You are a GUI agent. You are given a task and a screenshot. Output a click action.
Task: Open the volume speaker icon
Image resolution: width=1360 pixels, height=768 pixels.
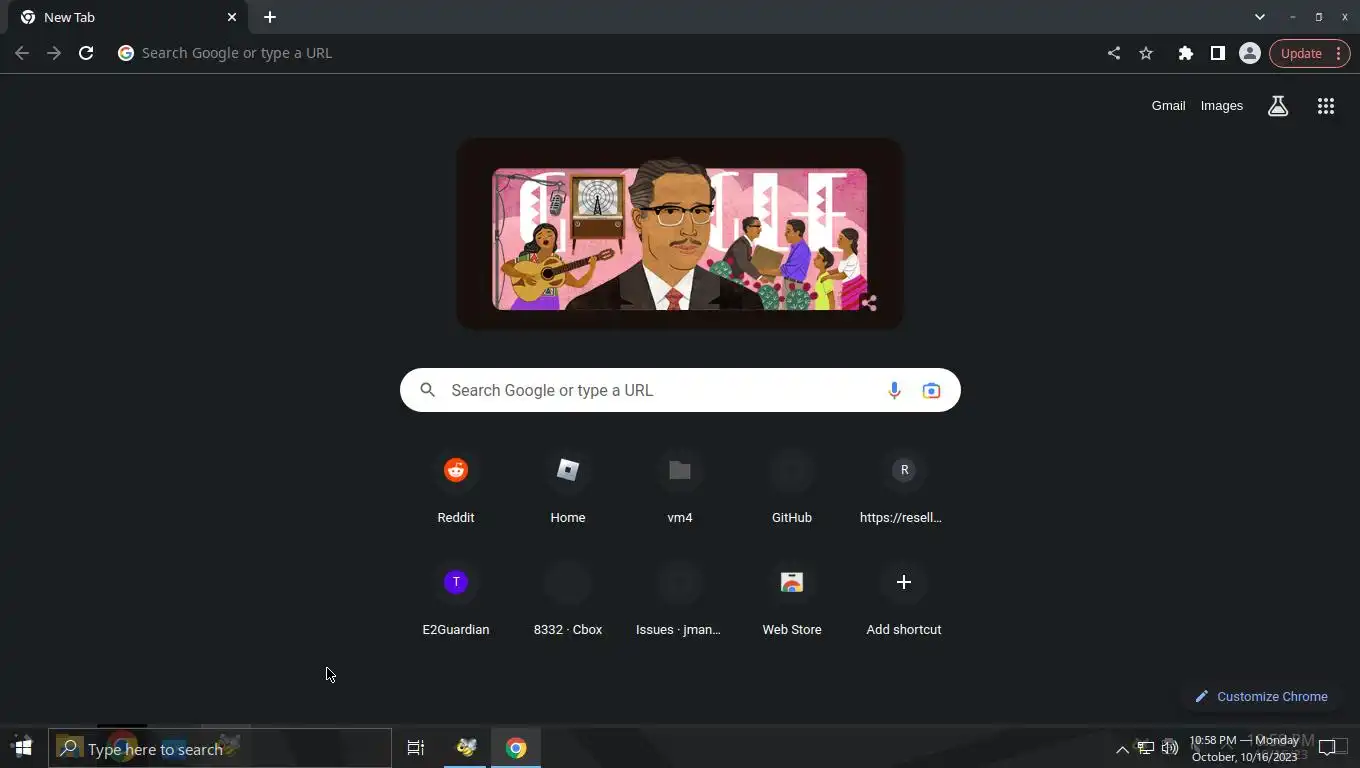click(1170, 748)
